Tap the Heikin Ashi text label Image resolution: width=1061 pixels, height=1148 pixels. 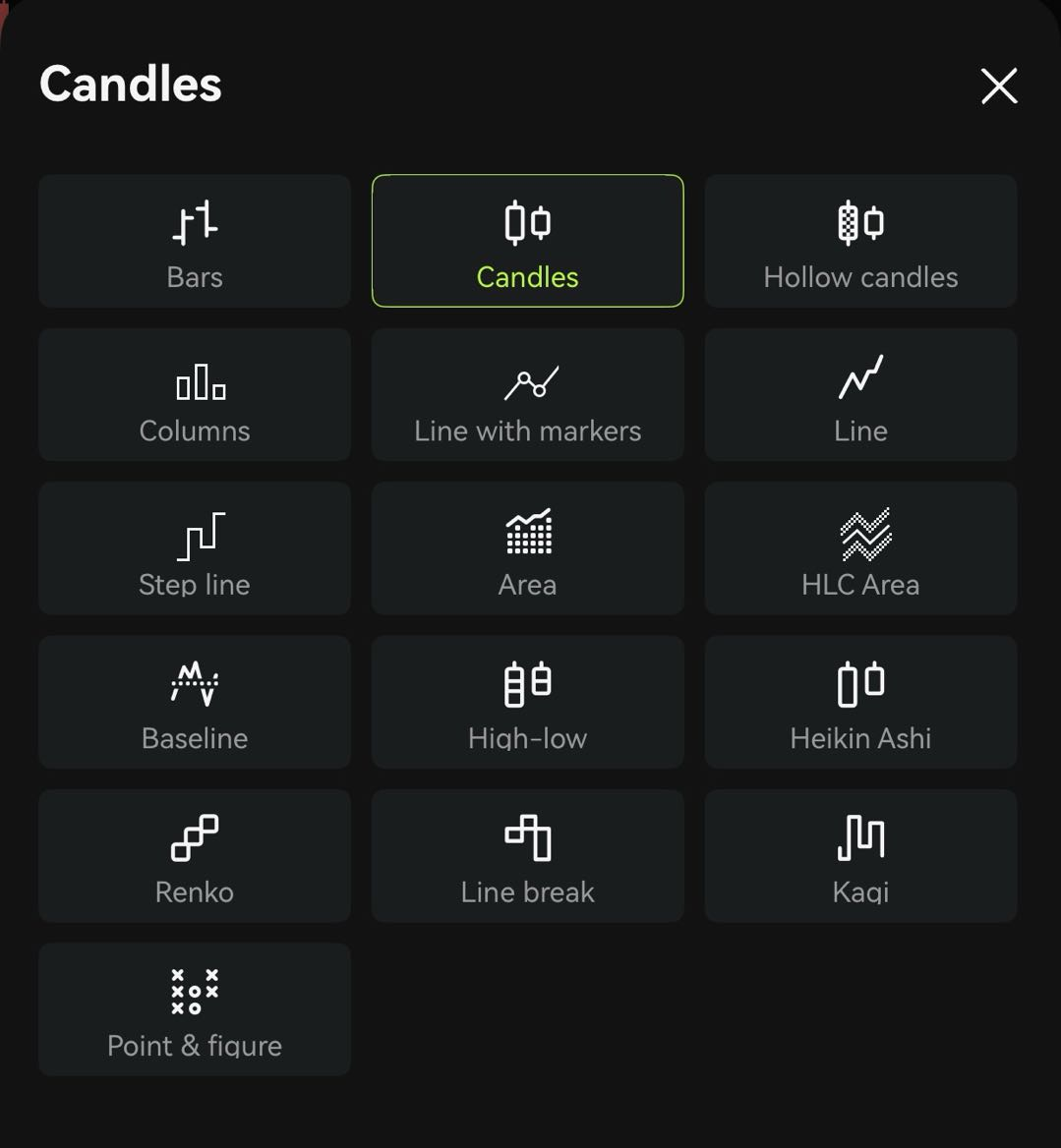tap(860, 738)
